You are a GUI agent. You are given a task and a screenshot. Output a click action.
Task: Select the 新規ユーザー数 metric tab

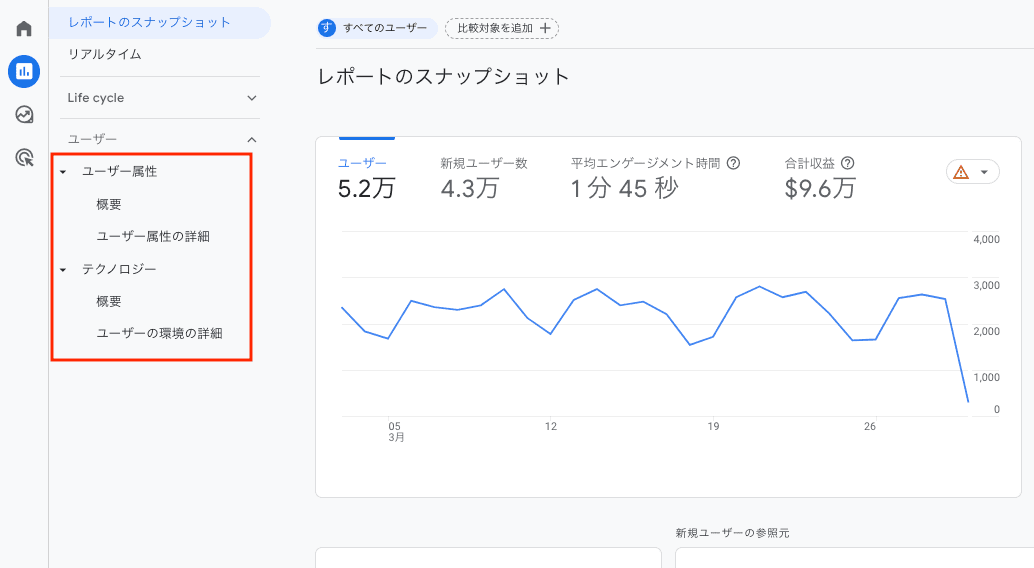click(484, 179)
